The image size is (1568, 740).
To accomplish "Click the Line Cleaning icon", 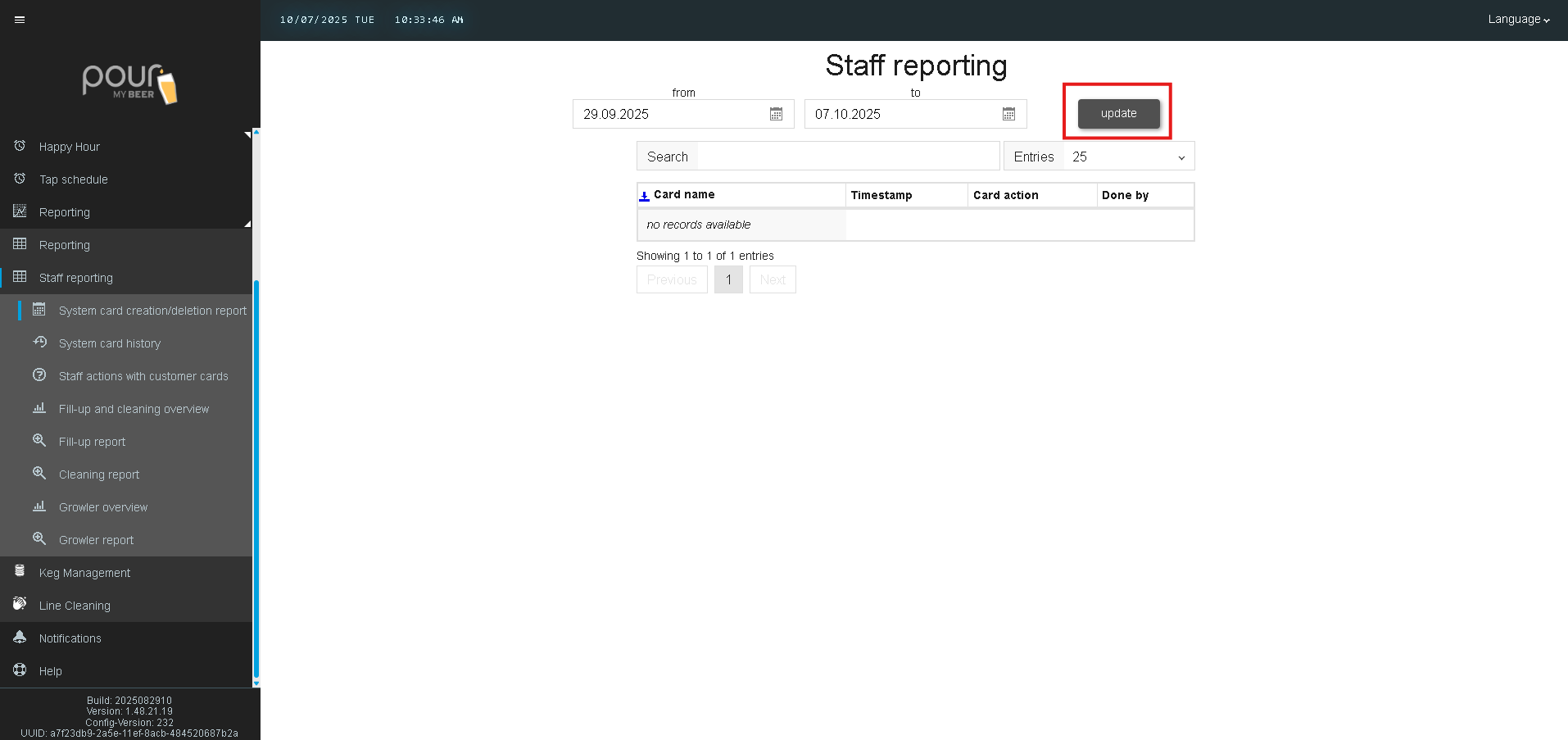I will pos(20,604).
